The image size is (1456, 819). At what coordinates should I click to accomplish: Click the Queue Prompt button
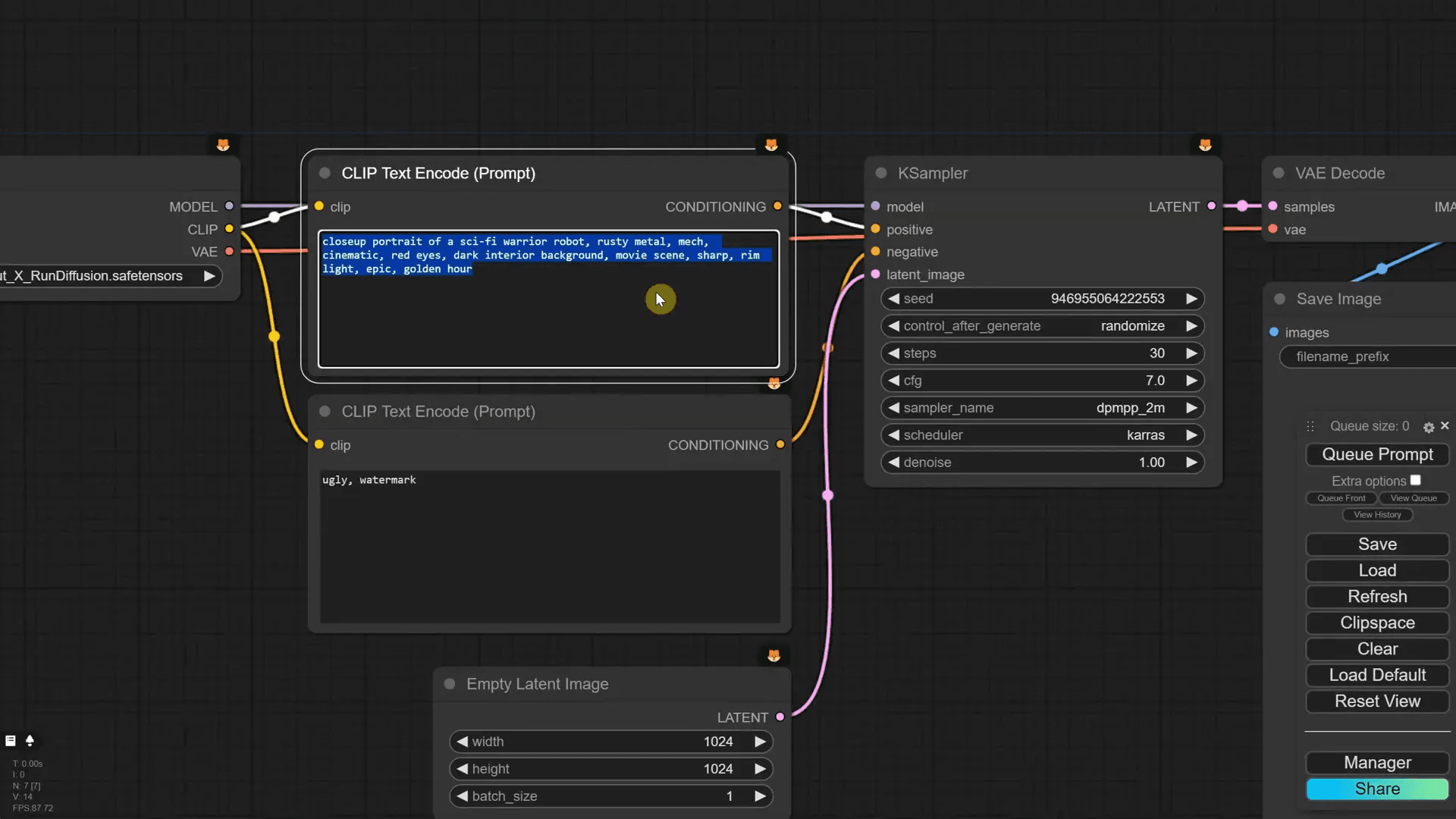[1377, 454]
